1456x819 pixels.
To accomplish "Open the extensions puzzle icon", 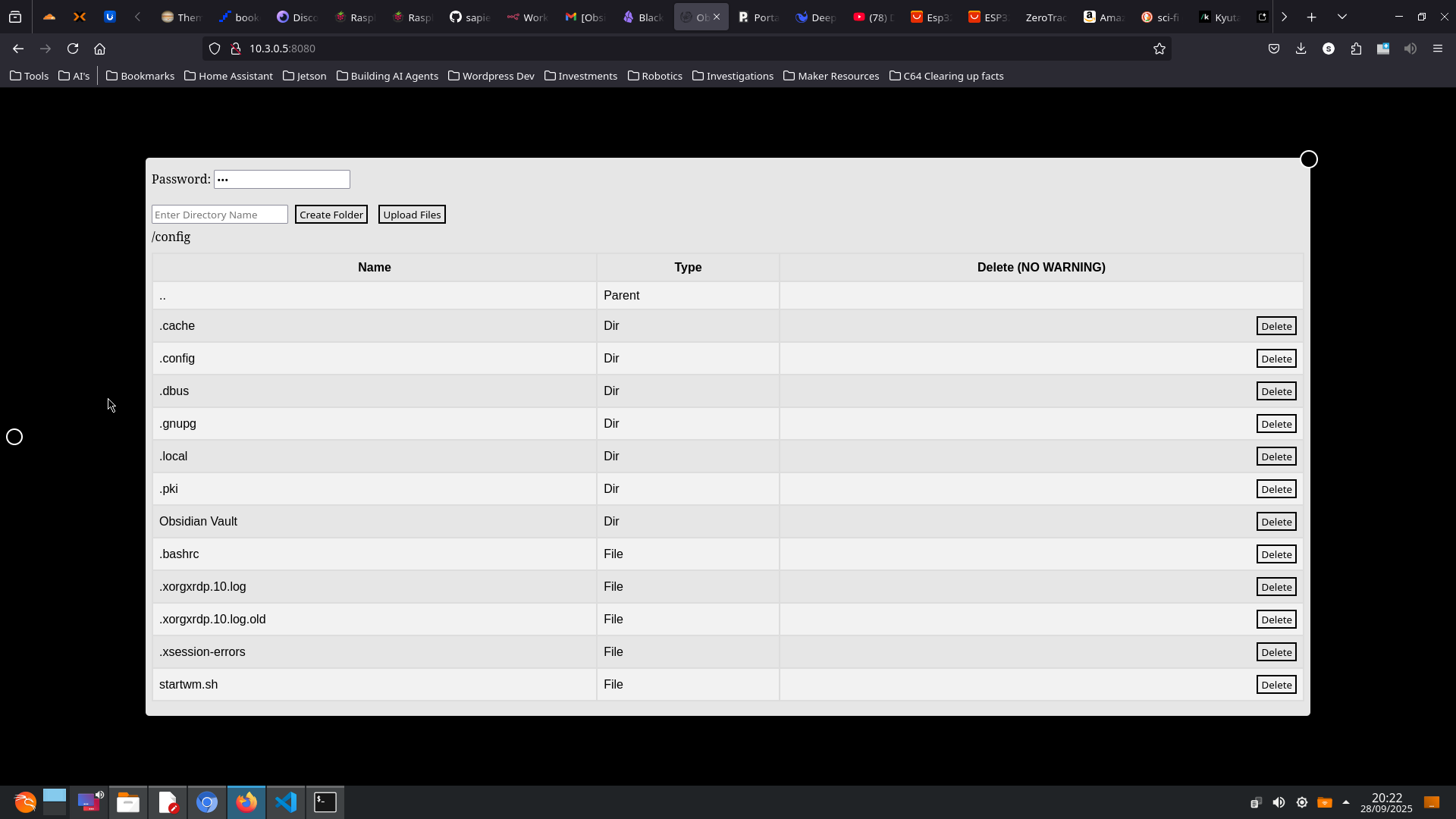I will pyautogui.click(x=1356, y=49).
